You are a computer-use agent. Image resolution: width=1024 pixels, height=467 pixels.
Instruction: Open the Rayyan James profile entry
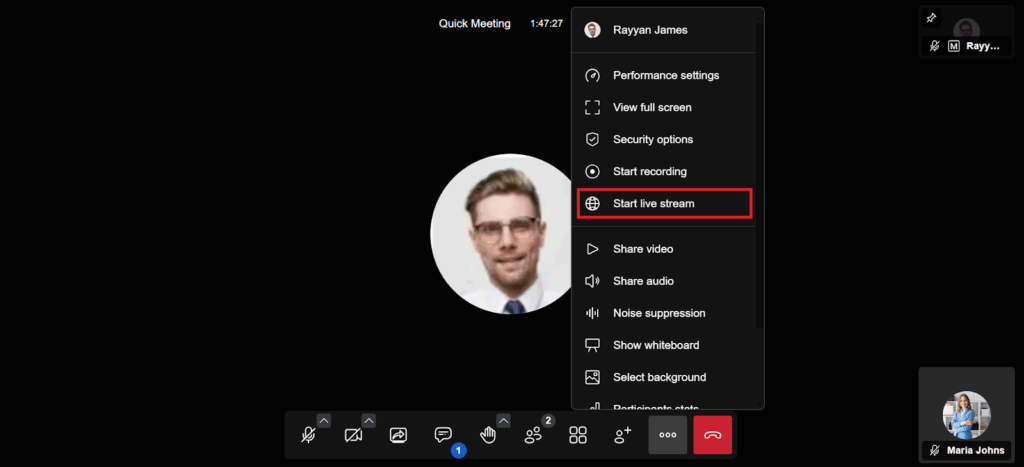click(x=650, y=30)
